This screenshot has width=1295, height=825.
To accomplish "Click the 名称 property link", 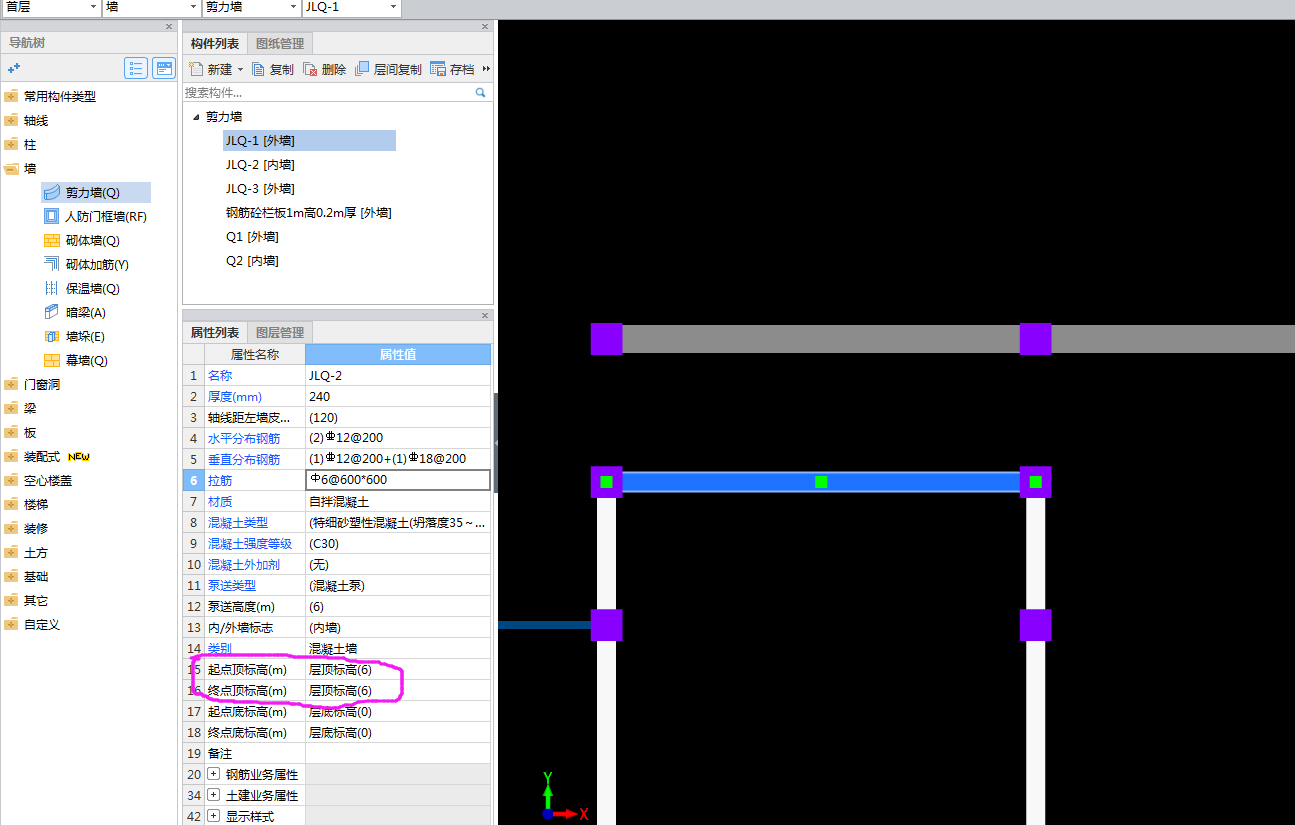I will [x=220, y=375].
